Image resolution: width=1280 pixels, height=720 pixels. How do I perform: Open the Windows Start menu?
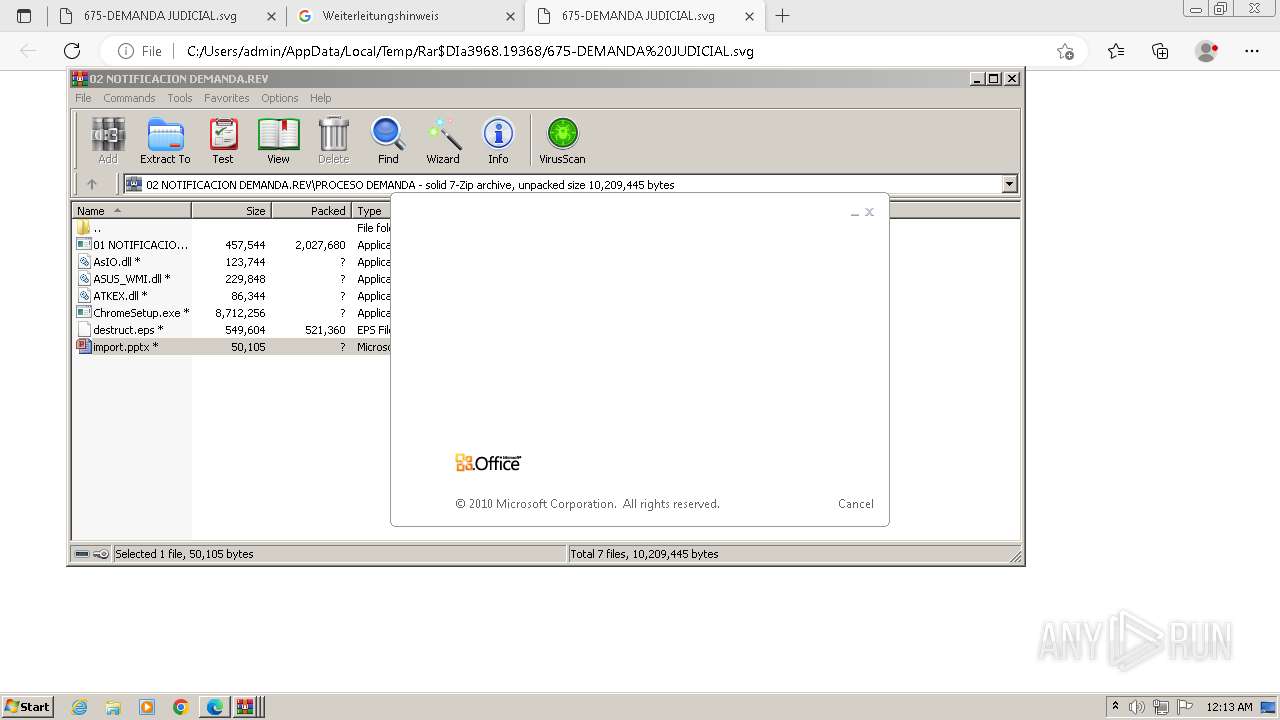(27, 707)
